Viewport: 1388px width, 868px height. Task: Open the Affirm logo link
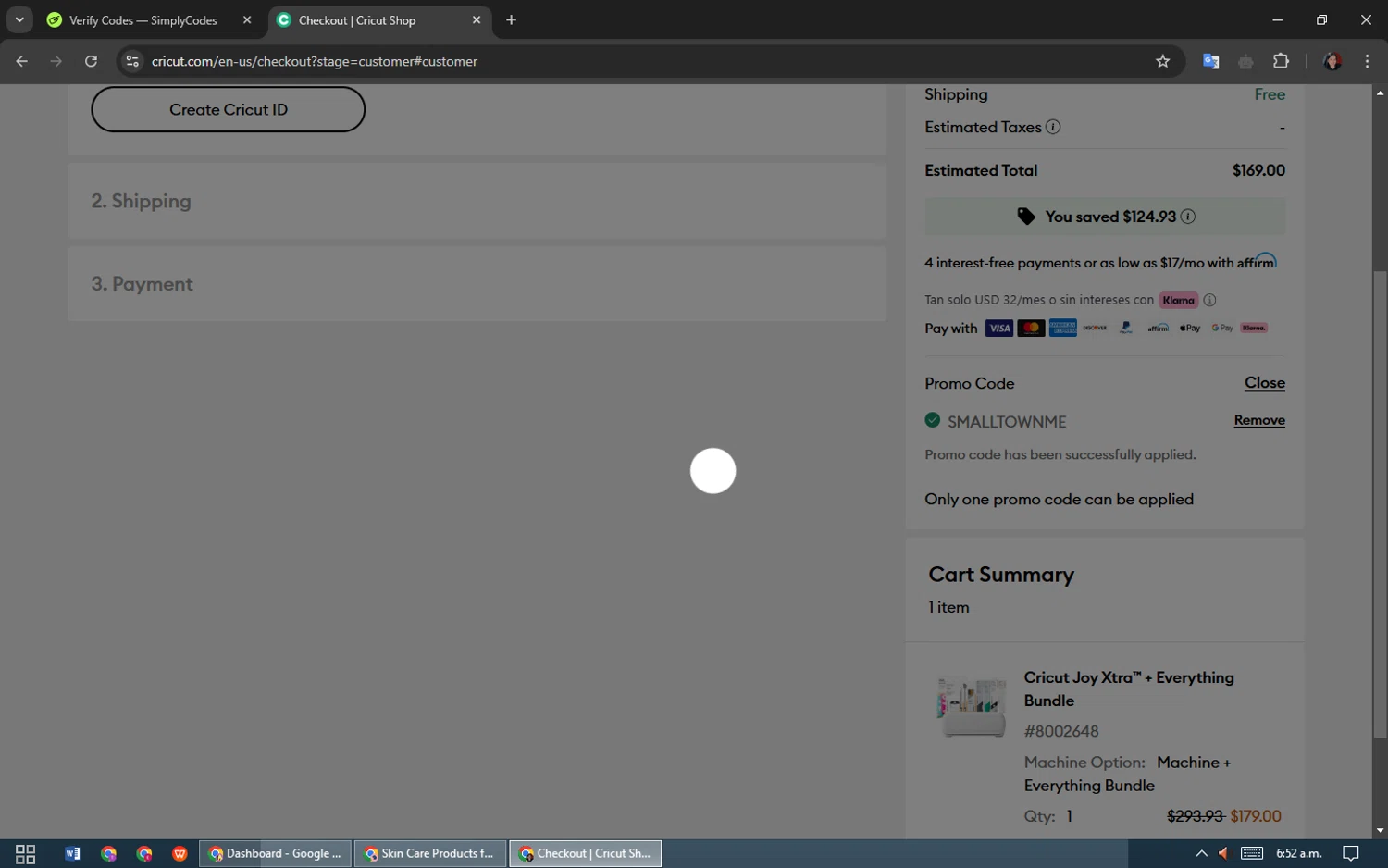click(1257, 262)
